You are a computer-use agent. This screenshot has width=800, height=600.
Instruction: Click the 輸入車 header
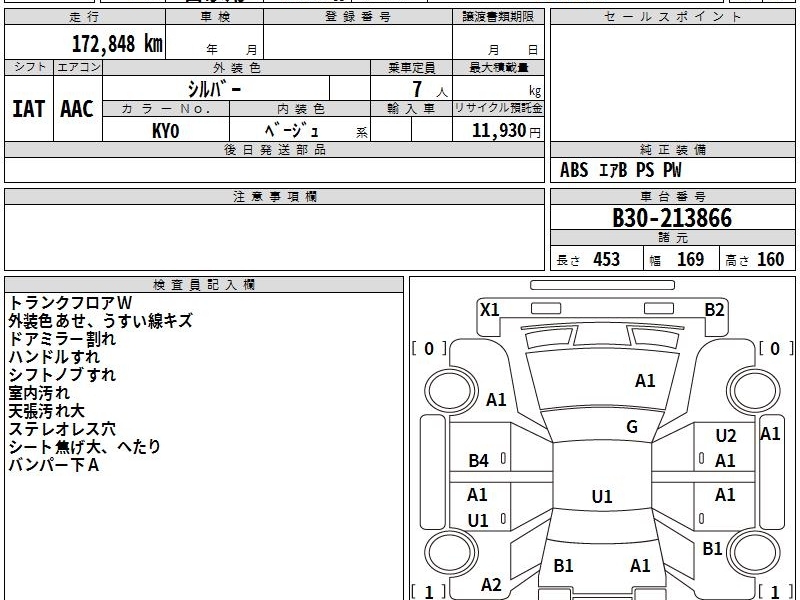click(x=411, y=109)
